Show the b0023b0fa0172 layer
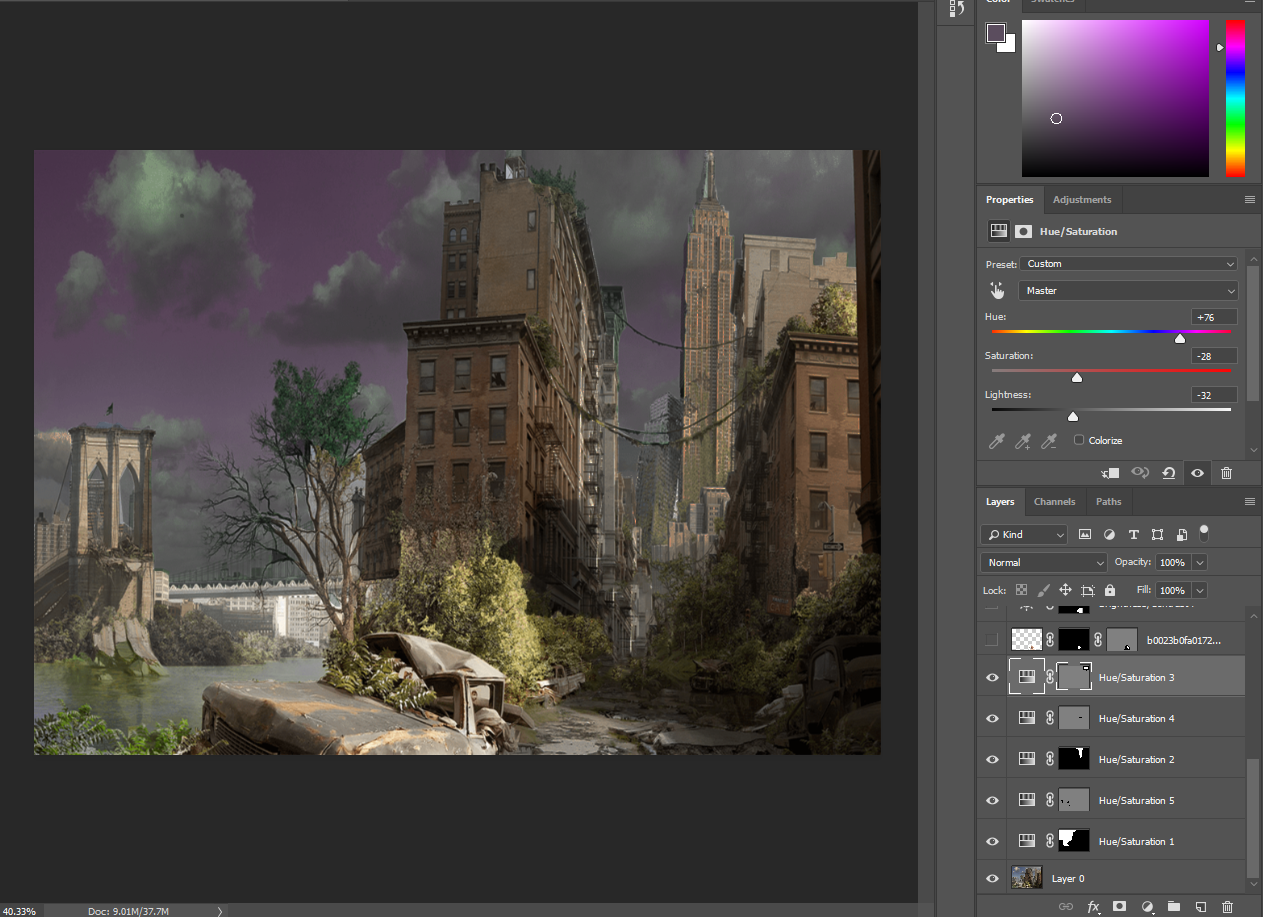The image size is (1263, 917). tap(991, 639)
